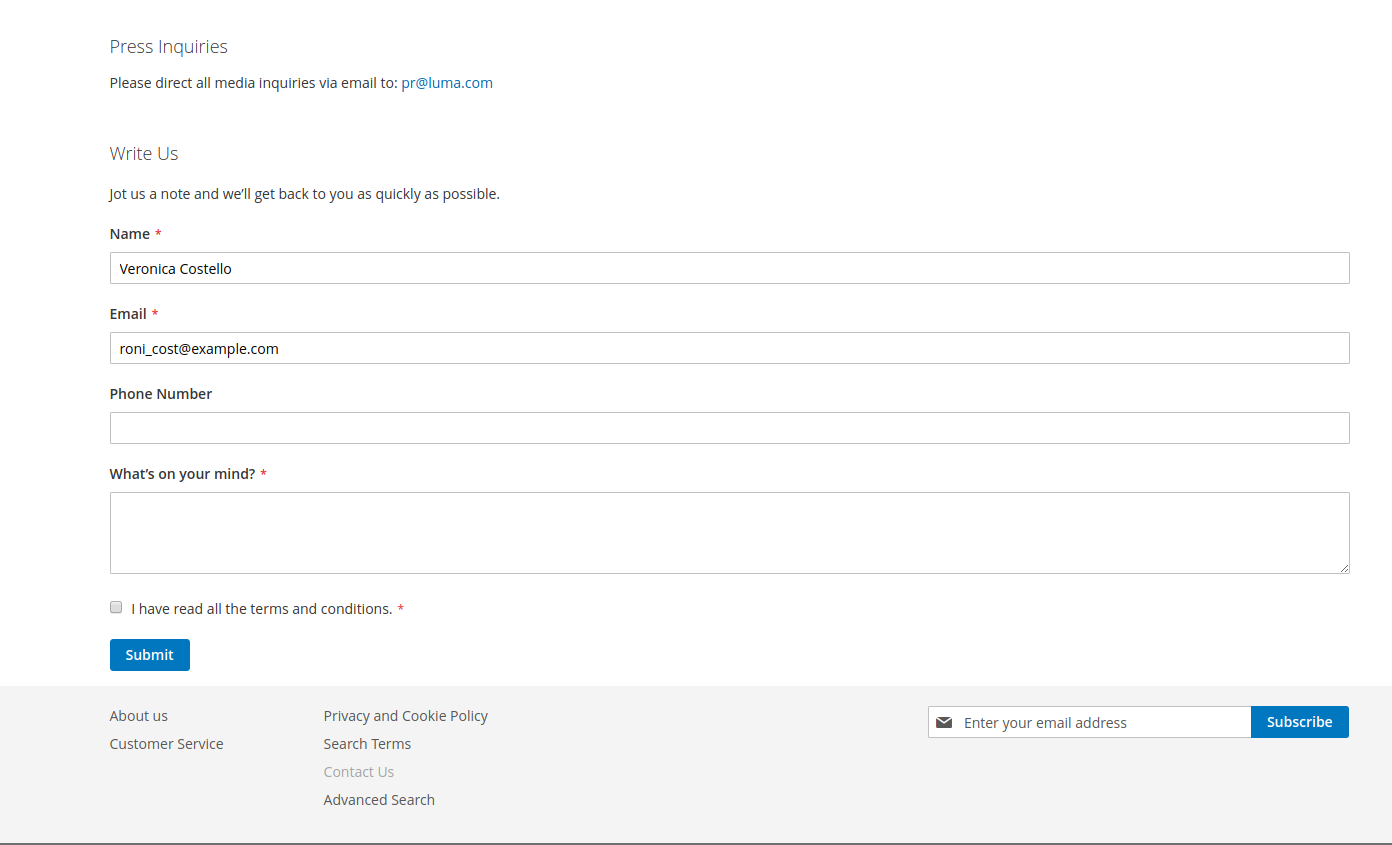Open the Advanced Search link

[379, 800]
